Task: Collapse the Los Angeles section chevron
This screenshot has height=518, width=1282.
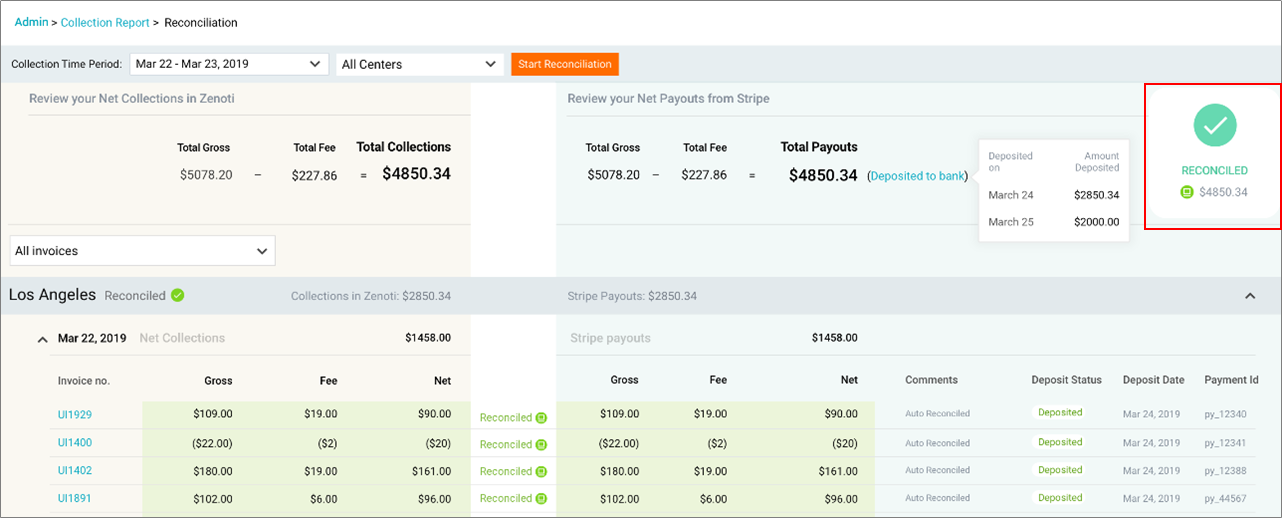Action: 1249,296
